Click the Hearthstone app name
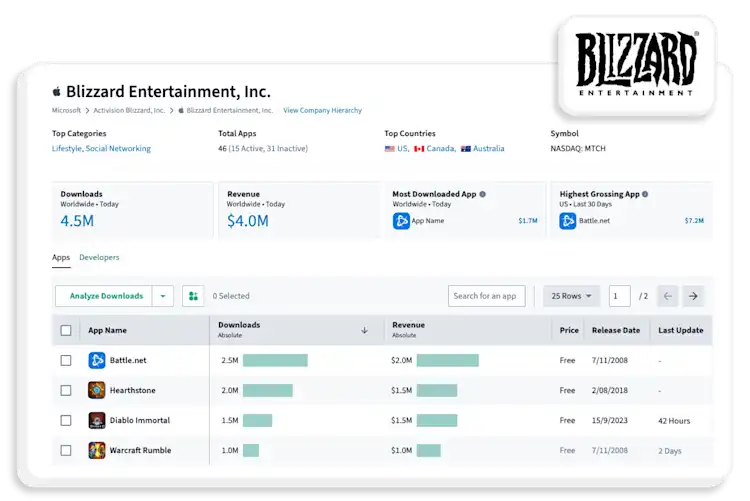 (x=132, y=390)
